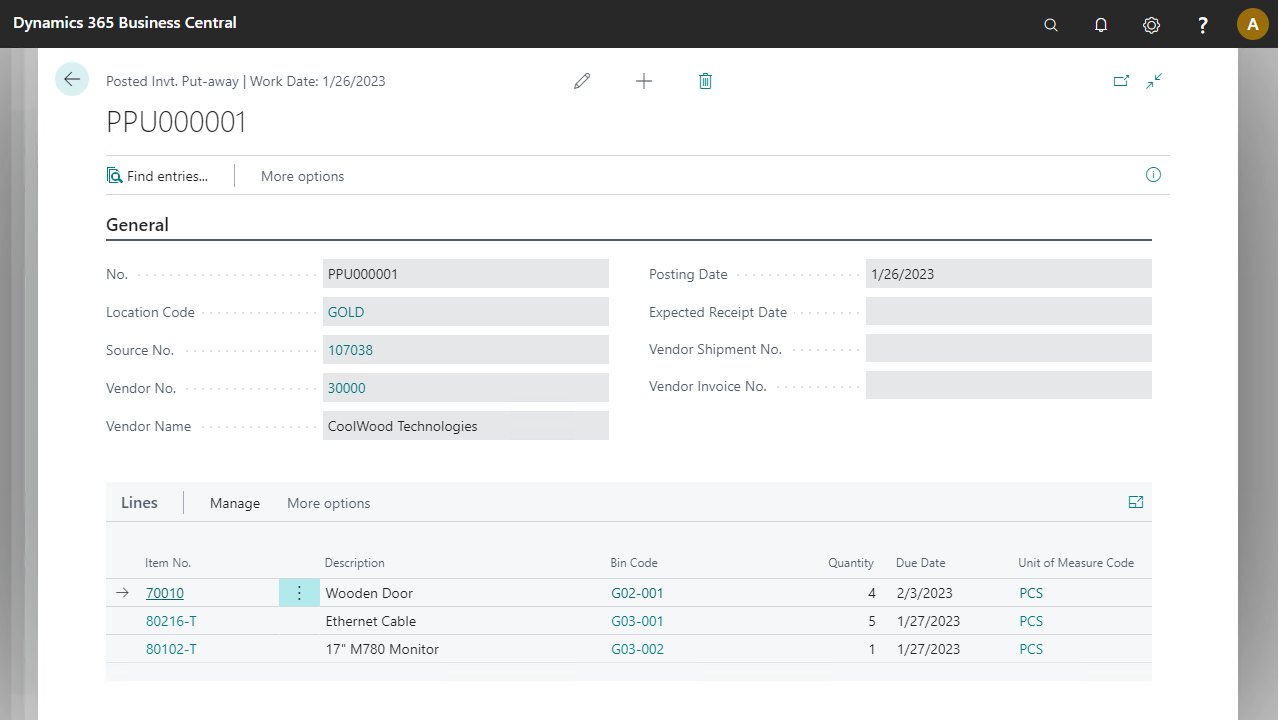Image resolution: width=1280 pixels, height=720 pixels.
Task: Open item 80216-T link
Action: click(x=171, y=621)
